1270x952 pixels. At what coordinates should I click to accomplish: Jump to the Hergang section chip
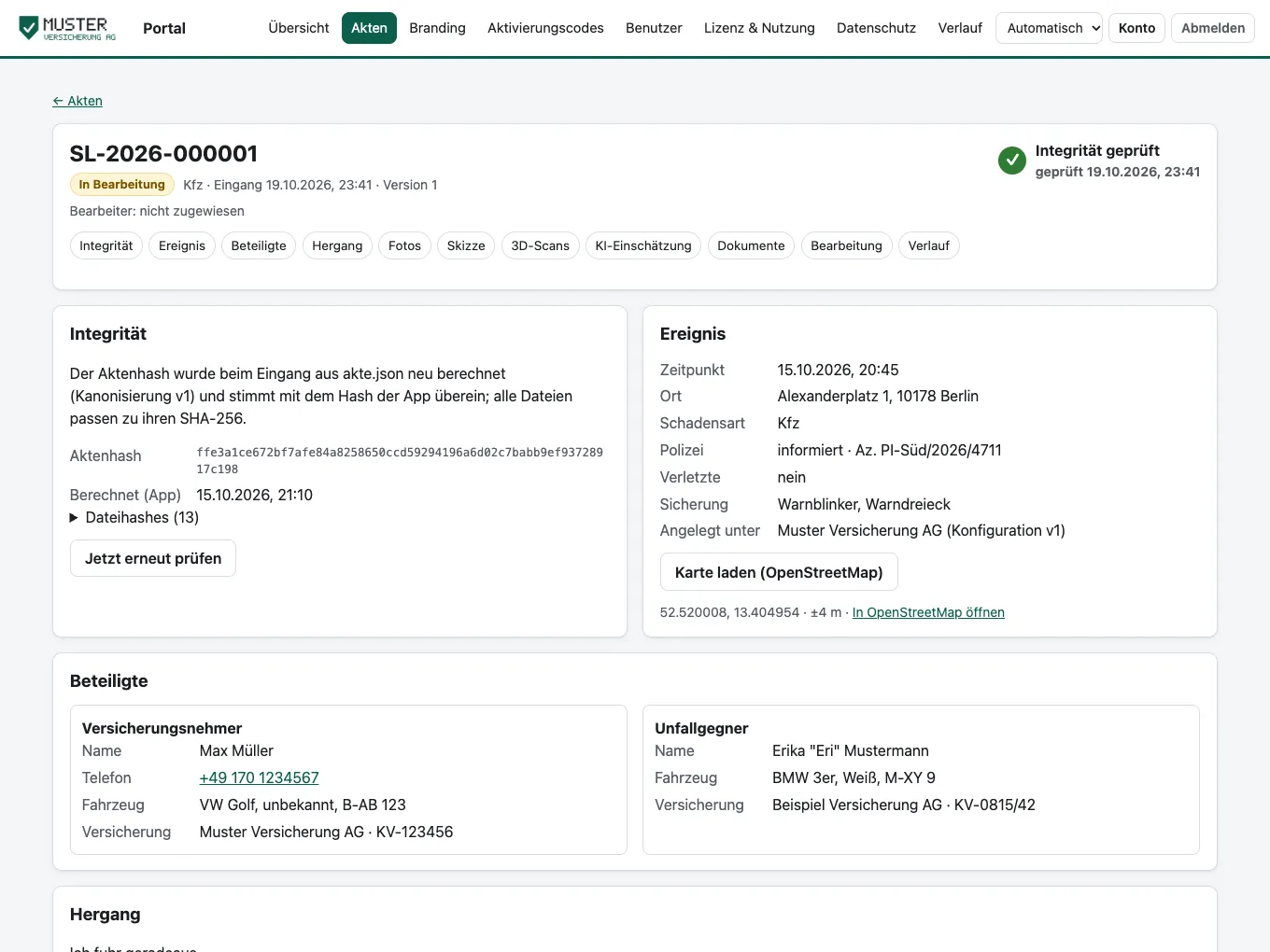[337, 245]
